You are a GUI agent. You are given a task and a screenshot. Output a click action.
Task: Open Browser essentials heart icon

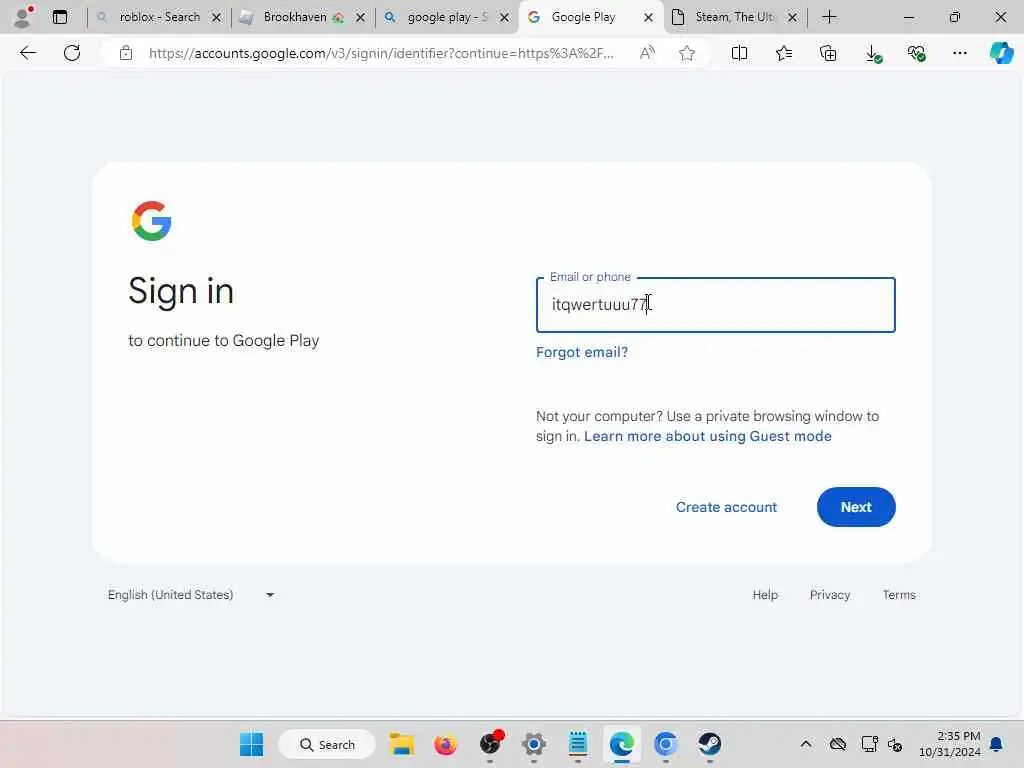point(916,53)
